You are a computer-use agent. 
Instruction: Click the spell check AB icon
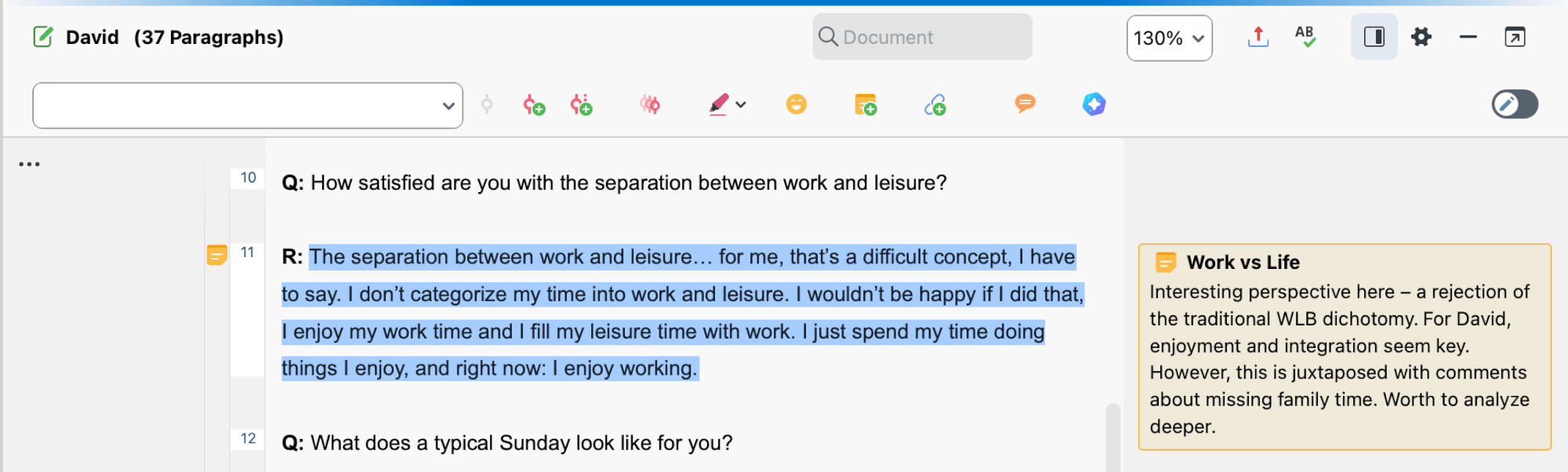[x=1305, y=37]
